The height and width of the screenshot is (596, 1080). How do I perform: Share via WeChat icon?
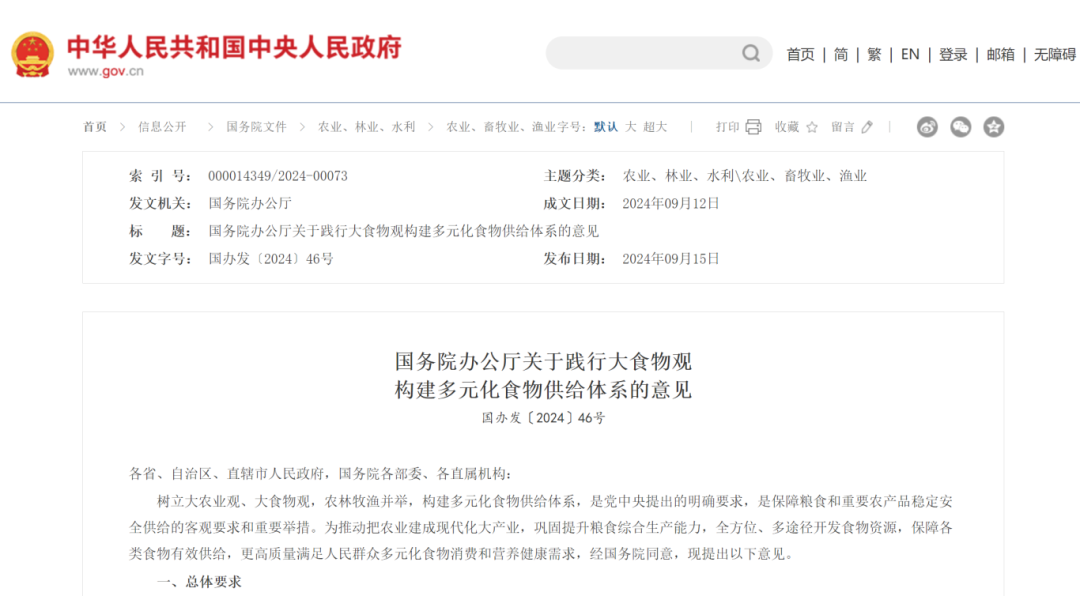click(960, 127)
